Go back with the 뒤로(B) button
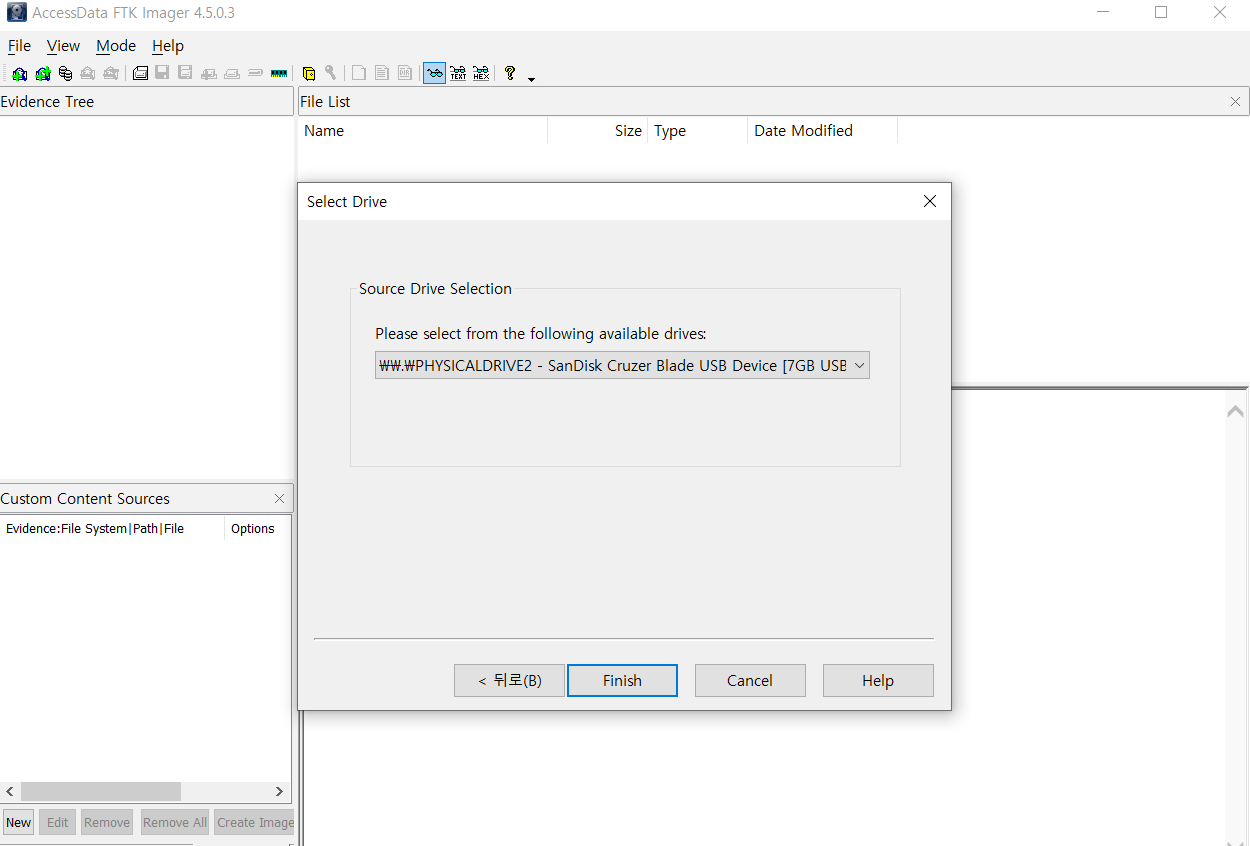The image size is (1250, 846). pyautogui.click(x=509, y=680)
